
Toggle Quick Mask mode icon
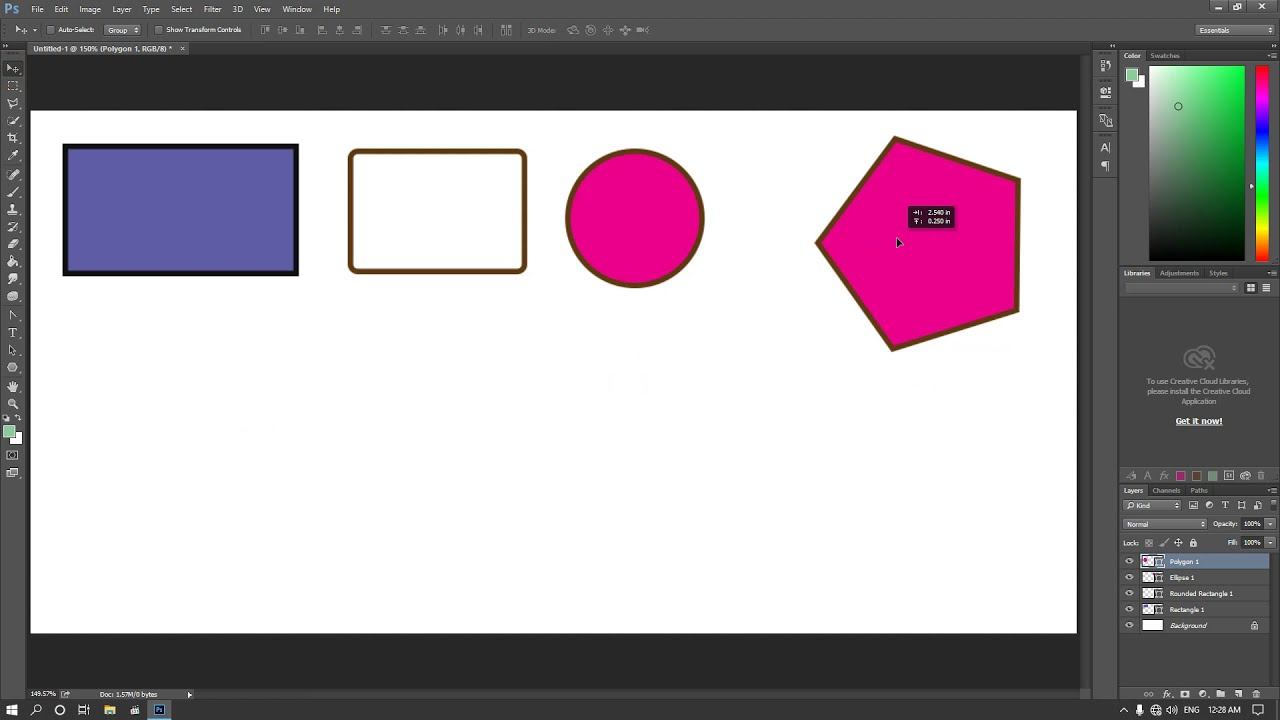[13, 455]
